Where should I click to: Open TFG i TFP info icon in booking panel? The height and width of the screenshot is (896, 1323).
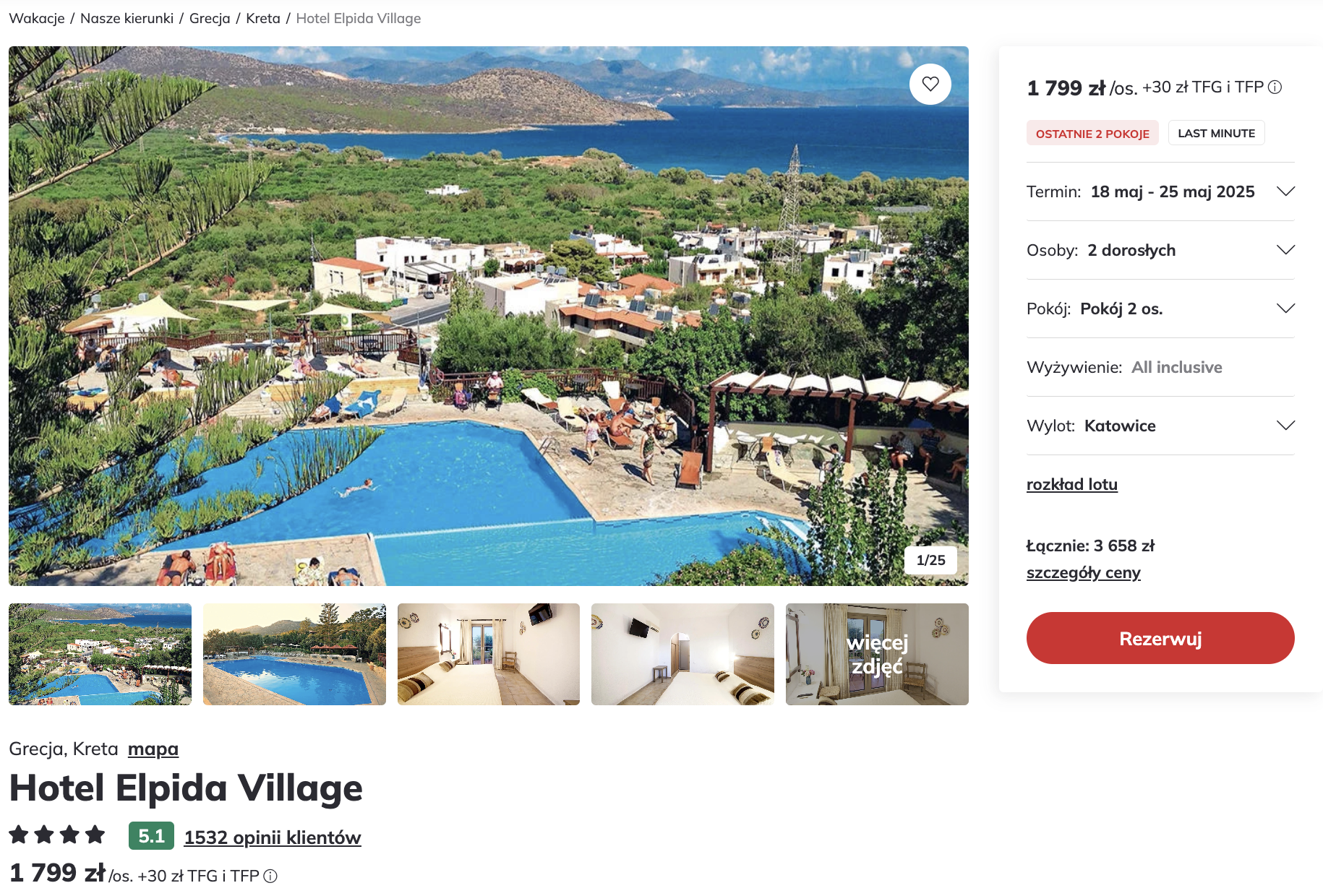tap(1275, 87)
